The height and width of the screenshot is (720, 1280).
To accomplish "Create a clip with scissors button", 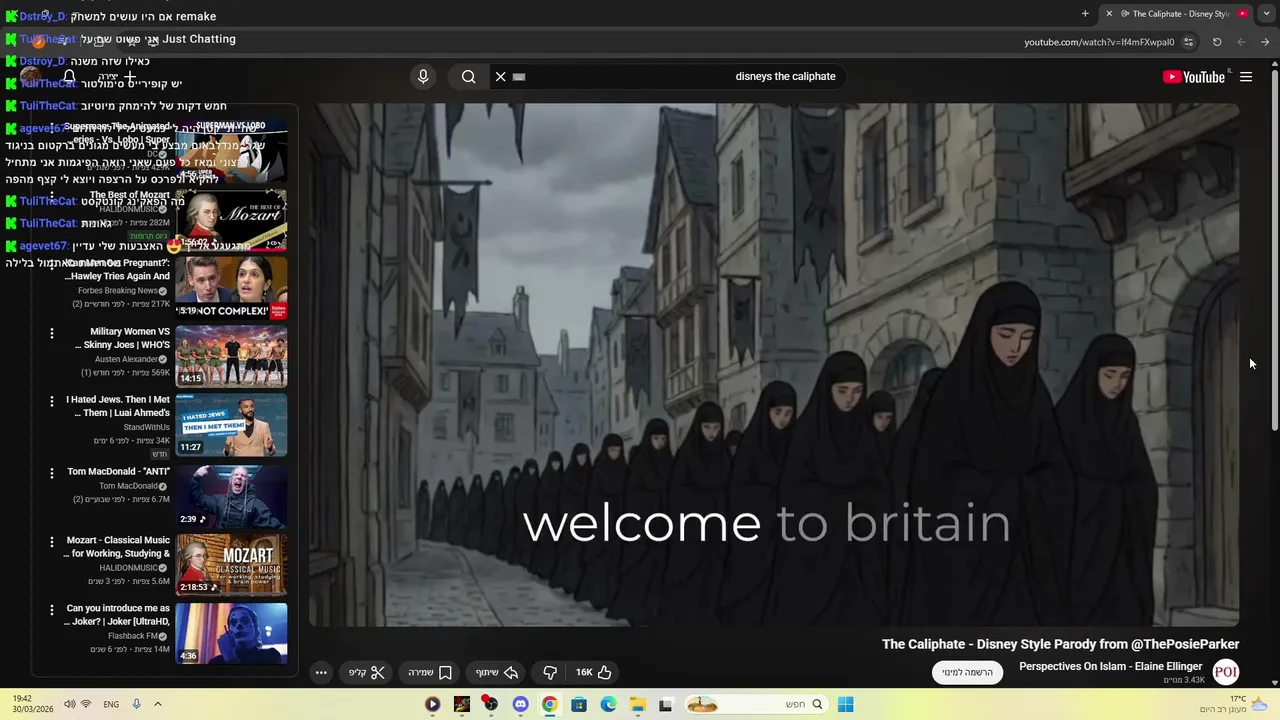I will 366,673.
